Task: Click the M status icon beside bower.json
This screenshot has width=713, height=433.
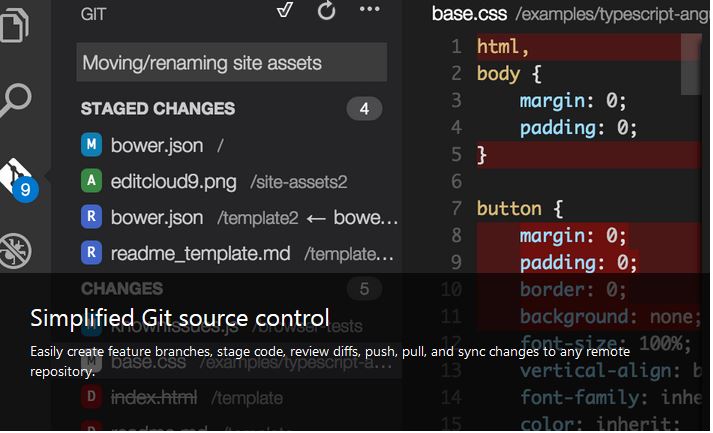Action: click(x=91, y=145)
